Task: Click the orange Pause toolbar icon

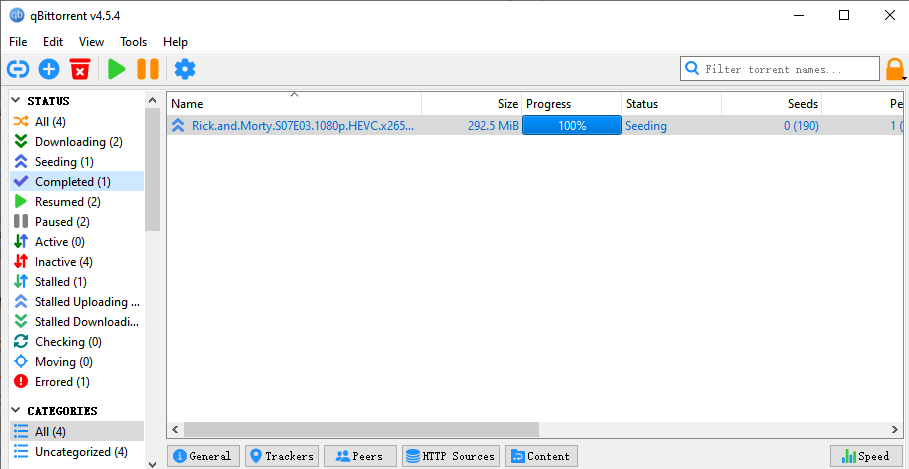Action: coord(148,69)
